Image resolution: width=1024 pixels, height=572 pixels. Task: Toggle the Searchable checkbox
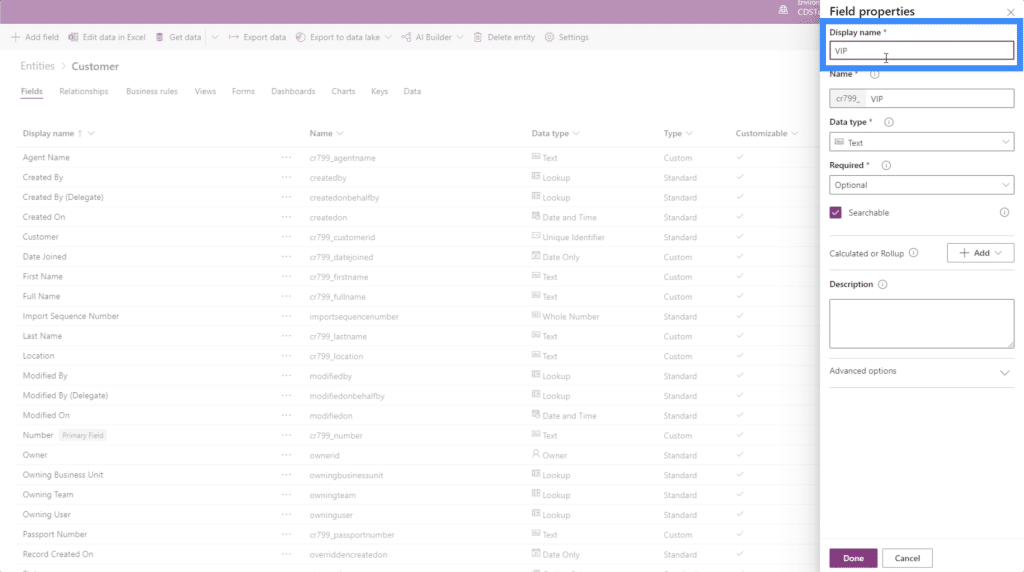click(x=835, y=212)
